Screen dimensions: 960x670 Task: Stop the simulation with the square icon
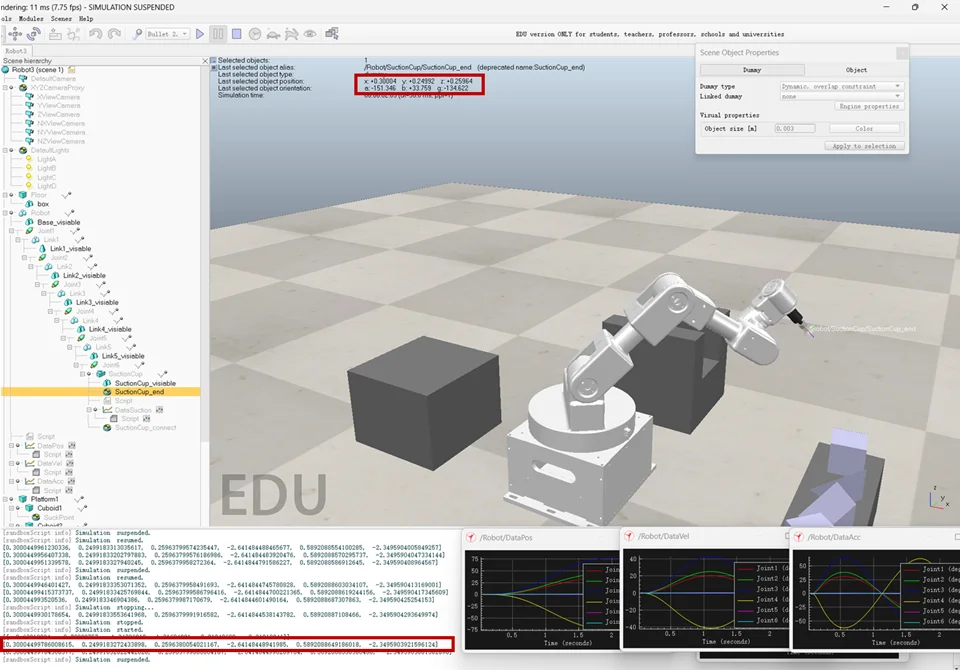(237, 34)
